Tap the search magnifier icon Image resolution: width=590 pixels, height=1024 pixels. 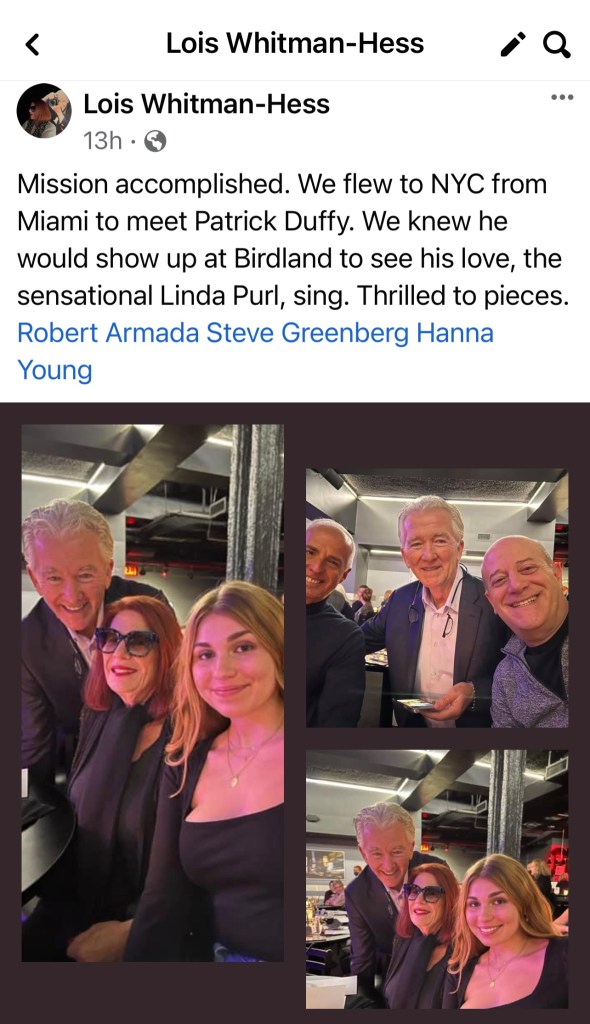(557, 44)
